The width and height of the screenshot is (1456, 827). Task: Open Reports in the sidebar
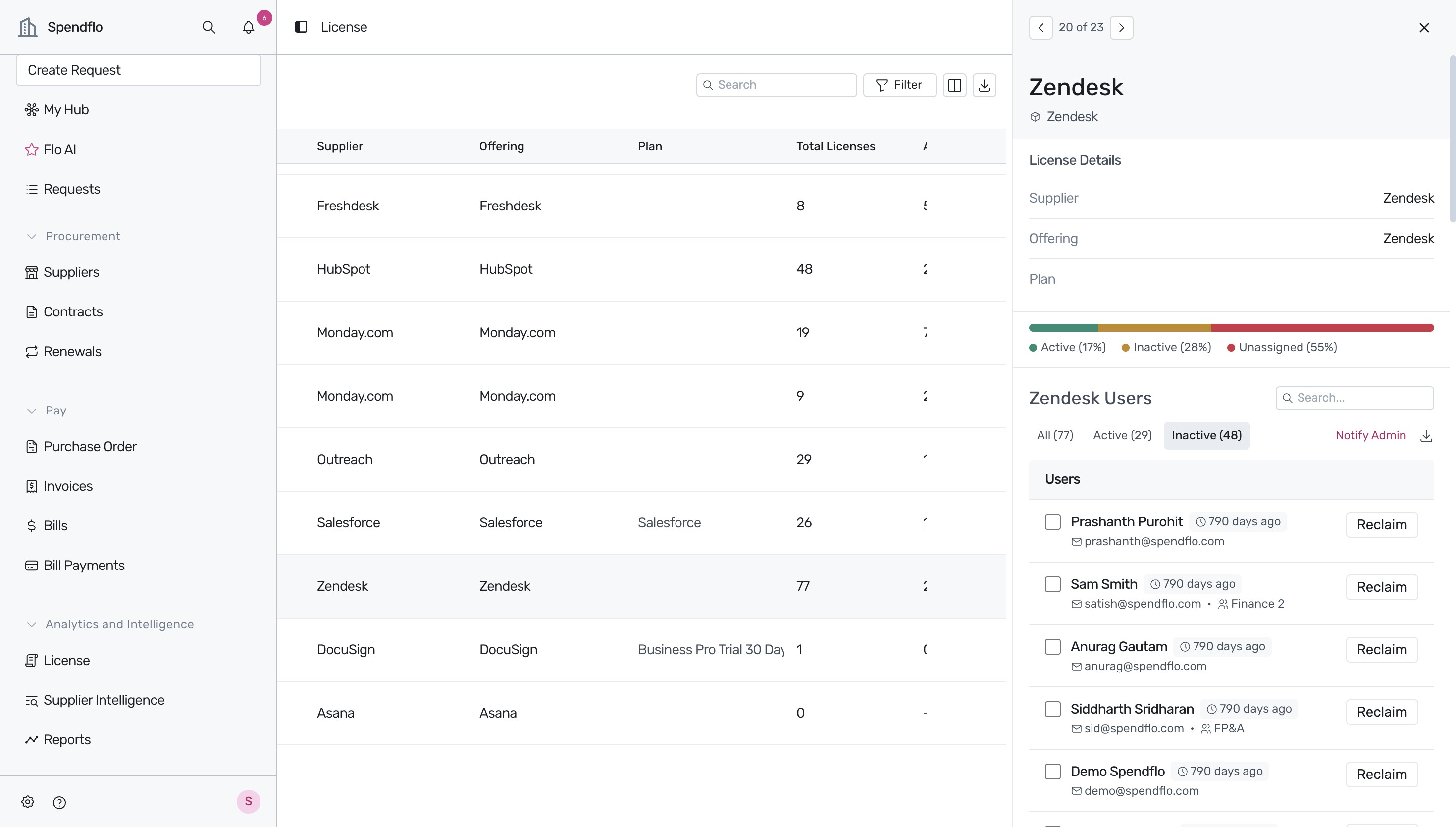[57, 739]
